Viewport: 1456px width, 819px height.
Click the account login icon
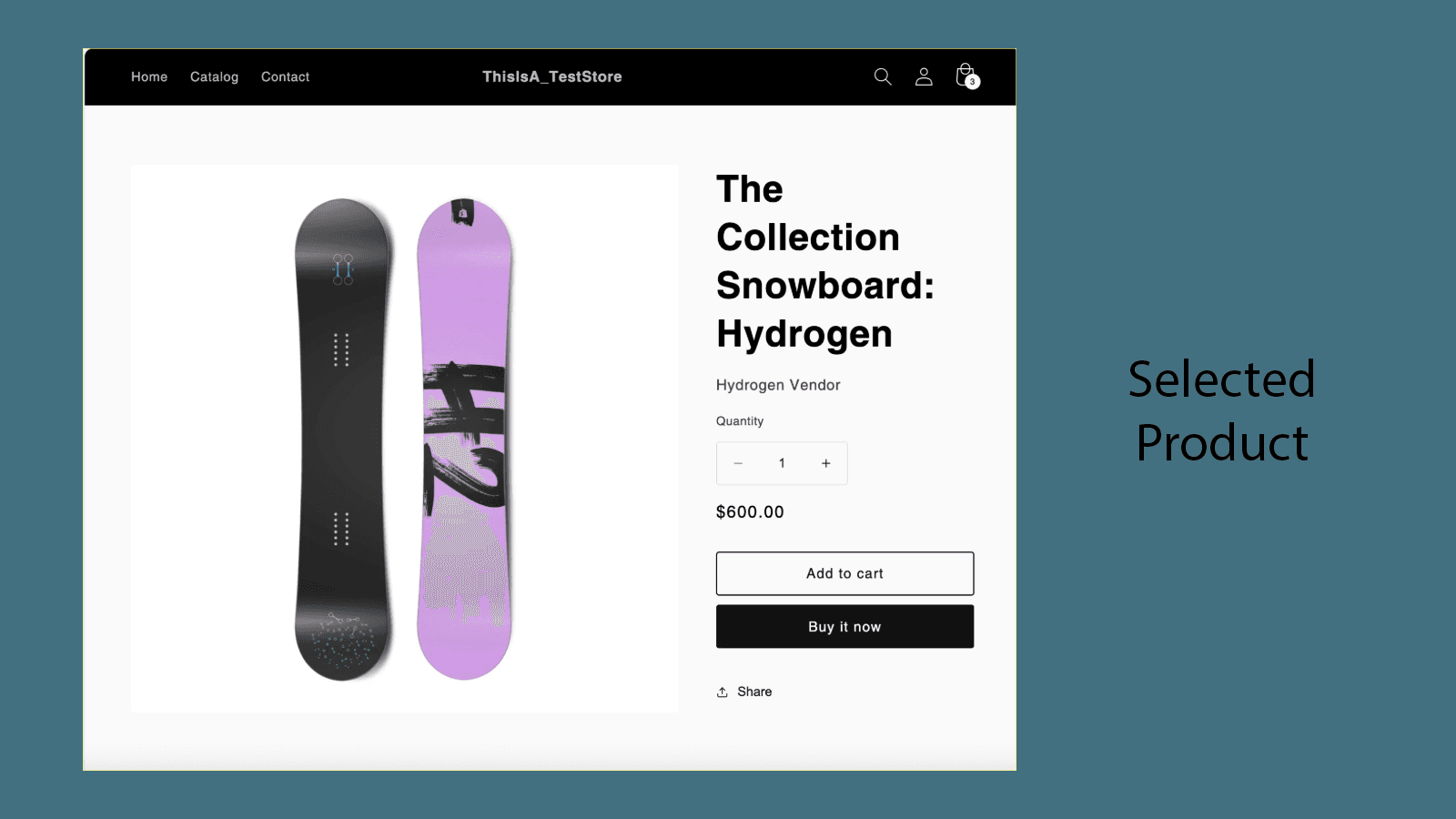tap(924, 76)
